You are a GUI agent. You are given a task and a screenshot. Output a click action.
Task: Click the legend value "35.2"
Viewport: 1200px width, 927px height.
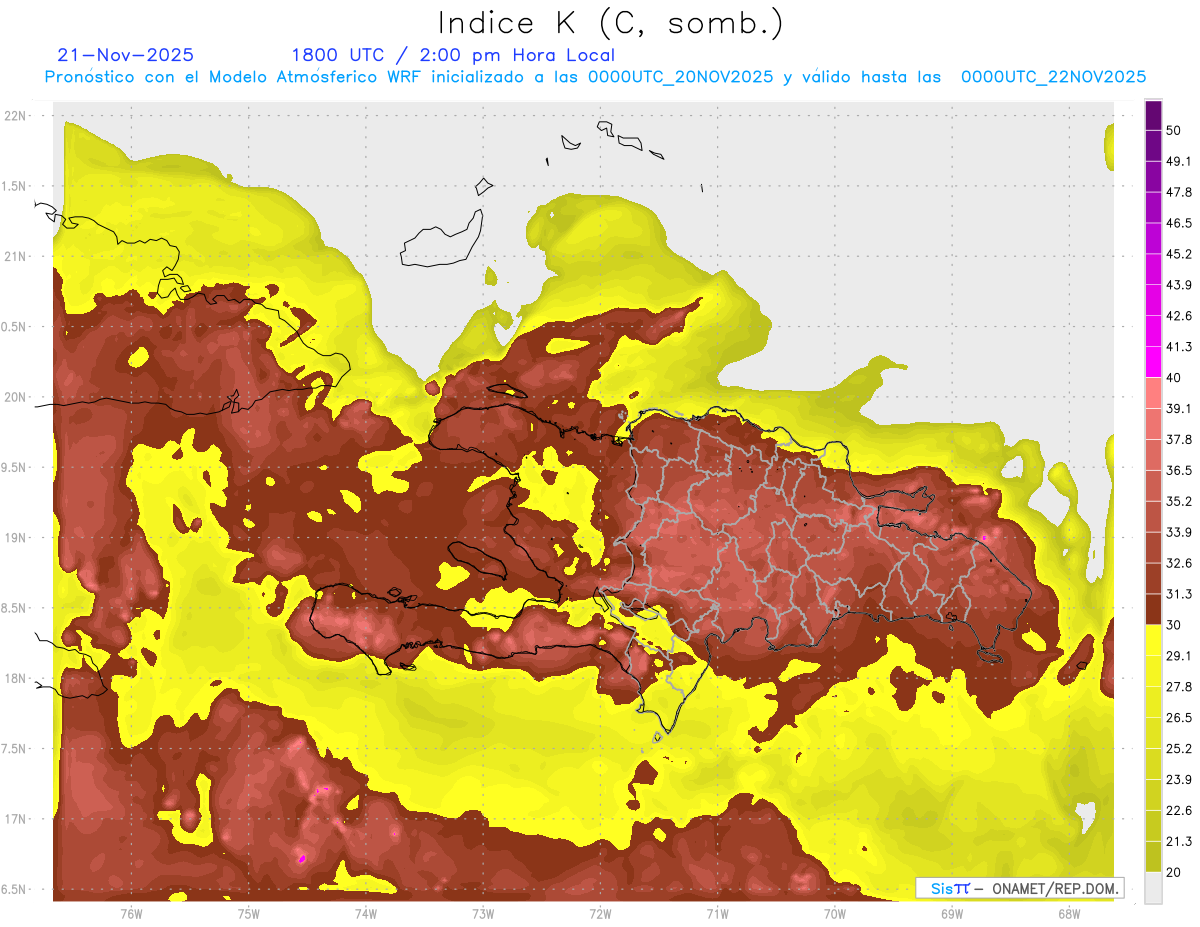1179,501
